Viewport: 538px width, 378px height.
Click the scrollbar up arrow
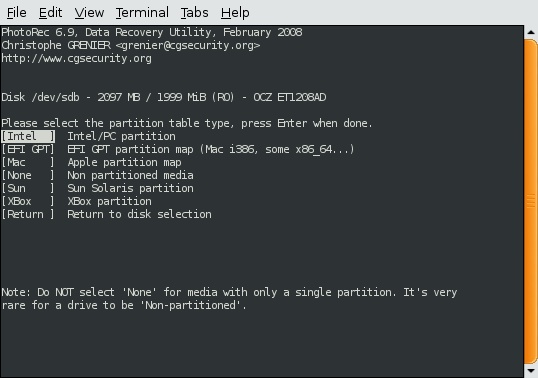tap(531, 32)
